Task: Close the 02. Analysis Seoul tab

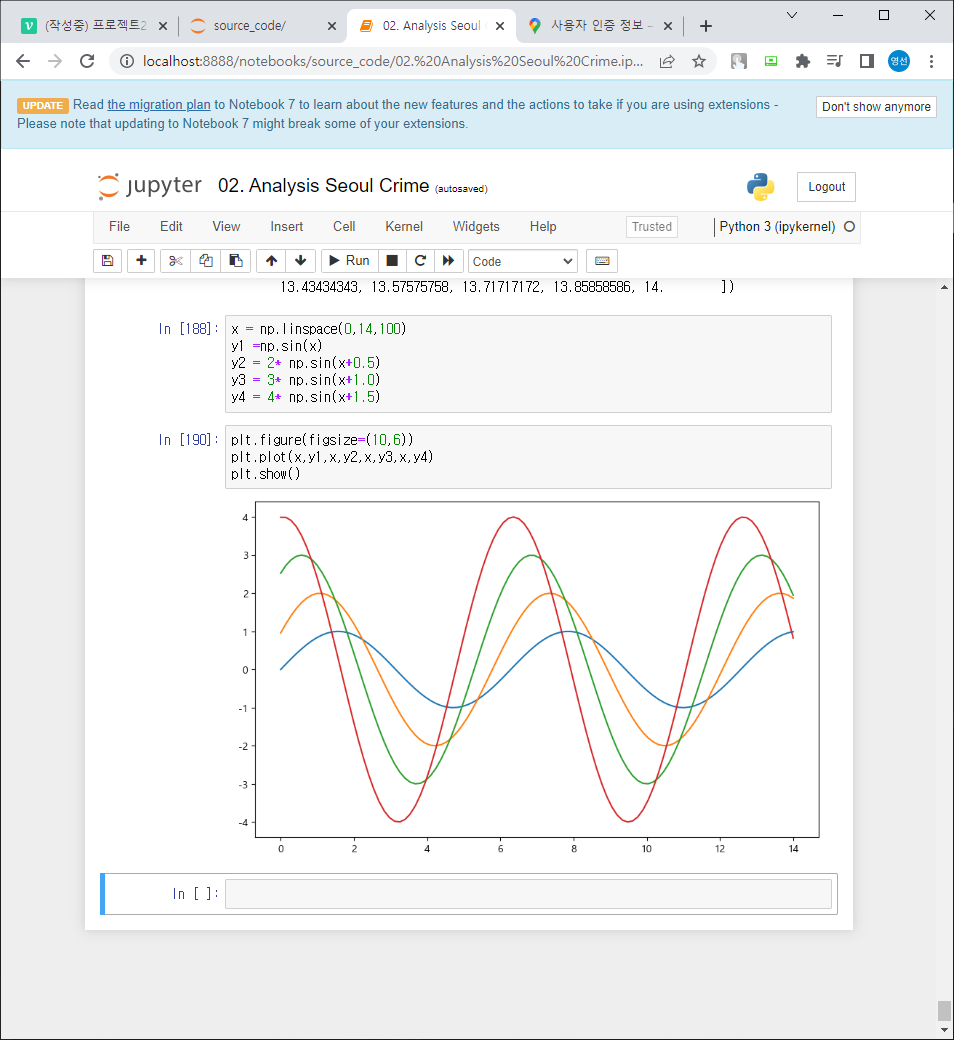Action: [x=500, y=26]
